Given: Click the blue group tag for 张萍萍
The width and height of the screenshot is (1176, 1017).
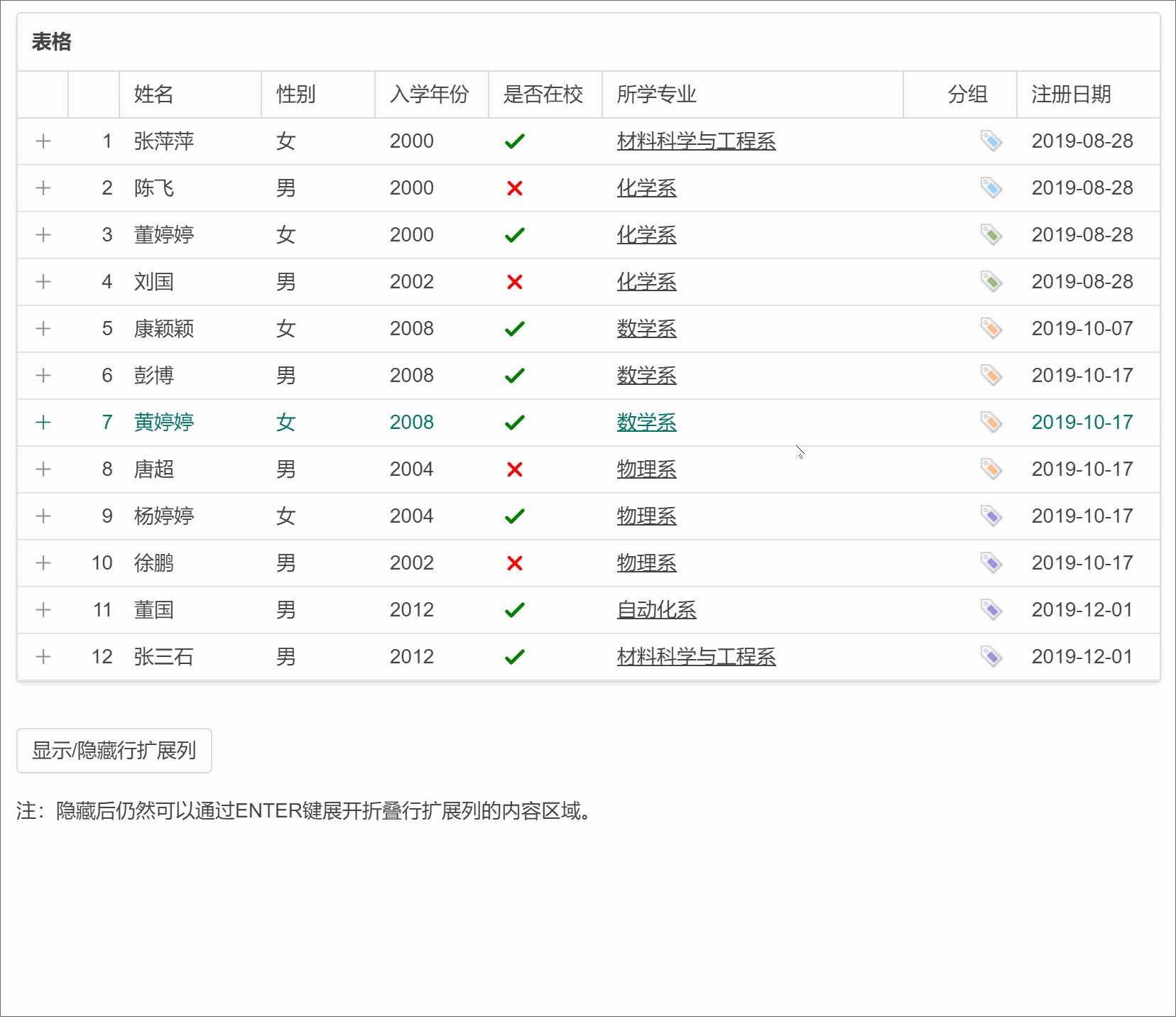Looking at the screenshot, I should coord(991,141).
